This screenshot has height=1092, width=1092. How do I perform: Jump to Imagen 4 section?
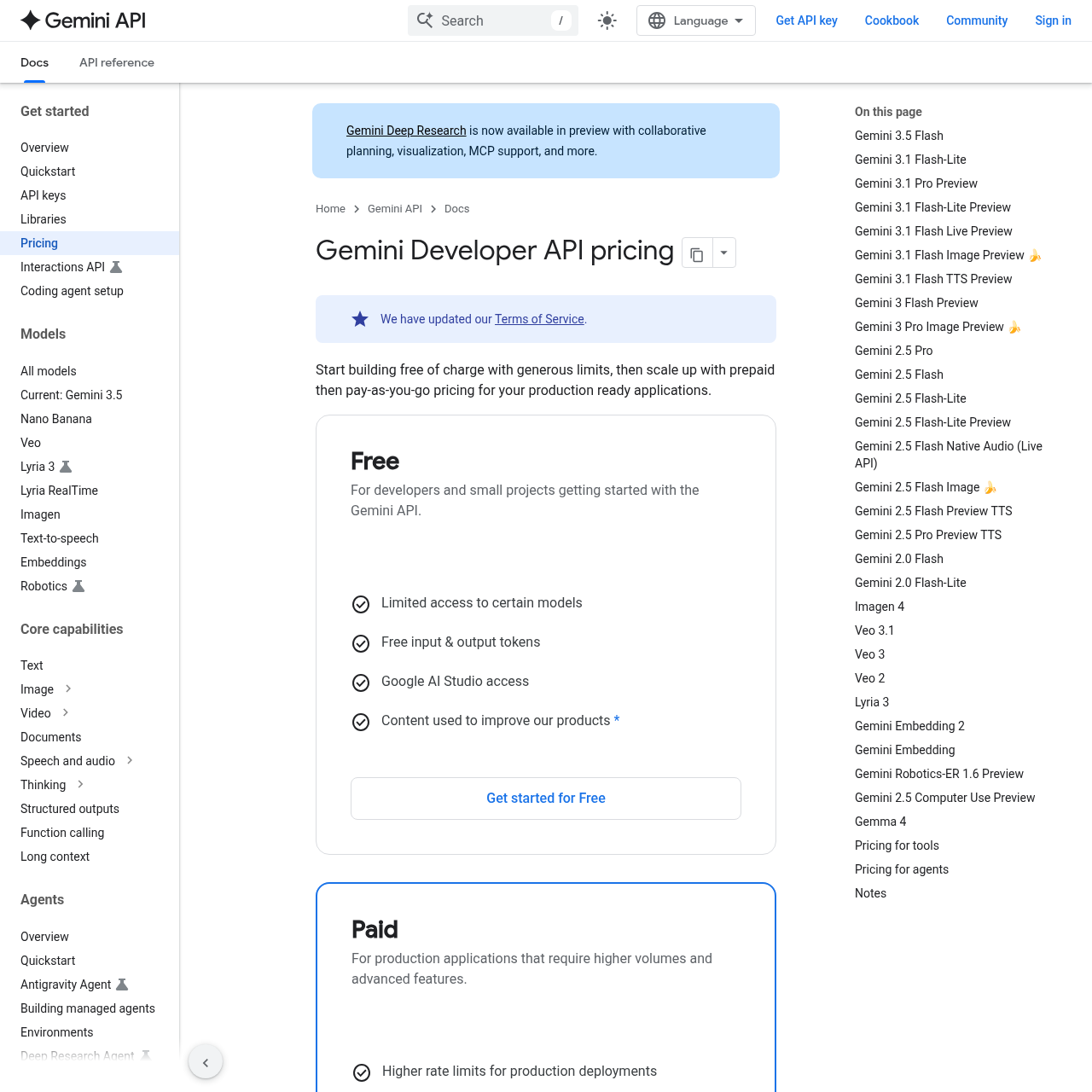(880, 607)
